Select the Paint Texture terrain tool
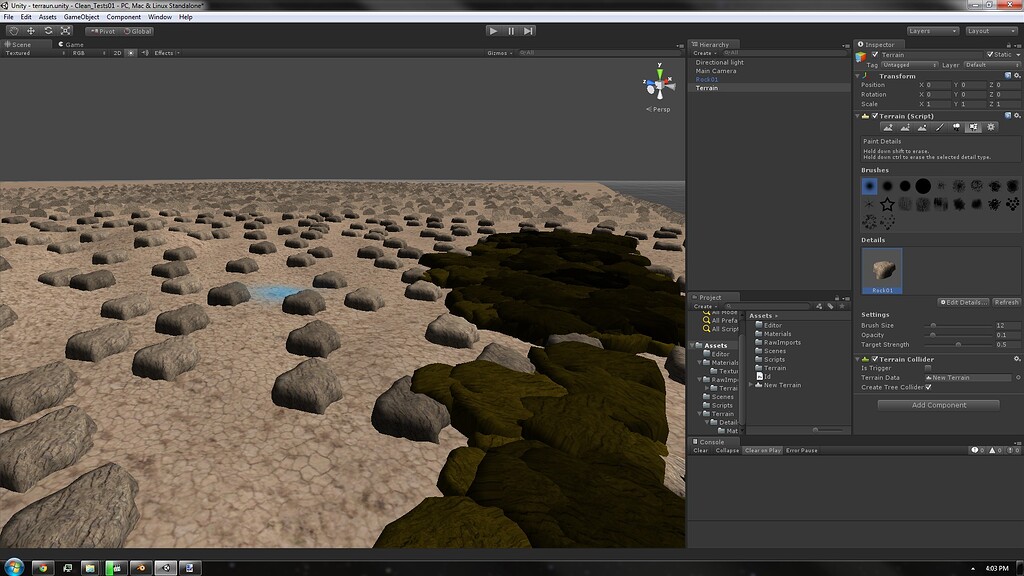 tap(940, 127)
